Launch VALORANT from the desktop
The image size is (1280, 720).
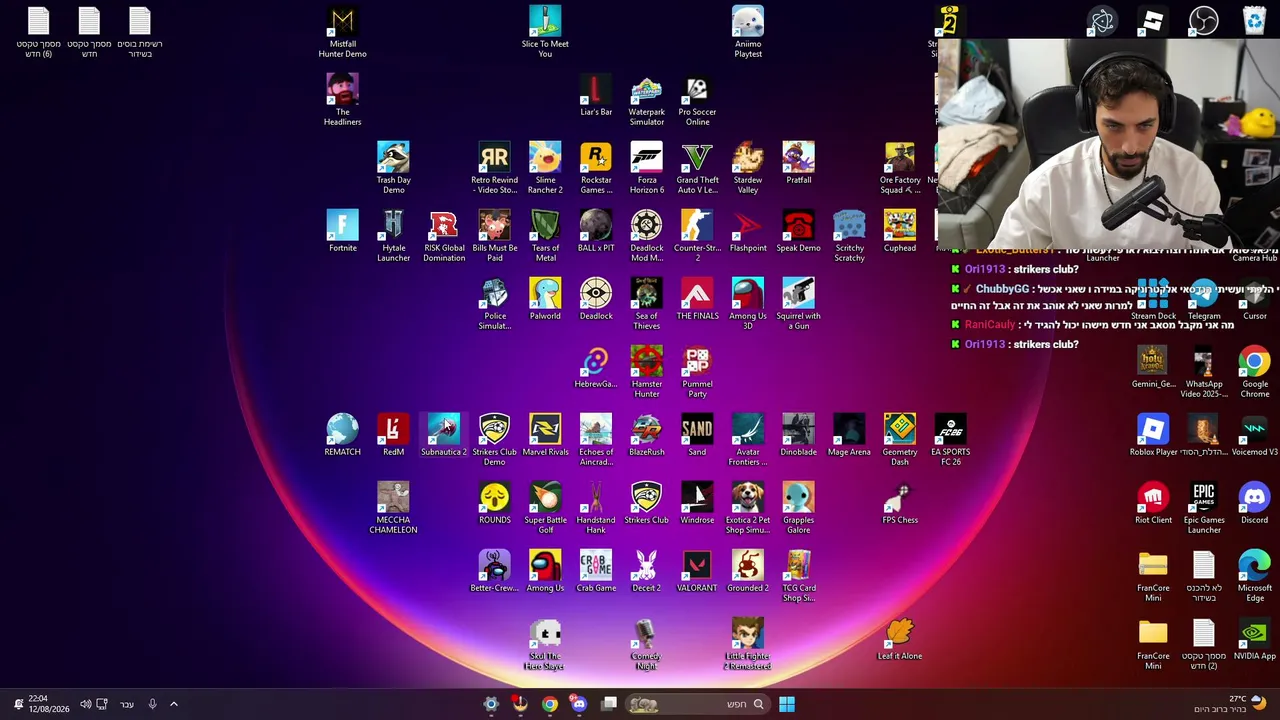point(697,565)
